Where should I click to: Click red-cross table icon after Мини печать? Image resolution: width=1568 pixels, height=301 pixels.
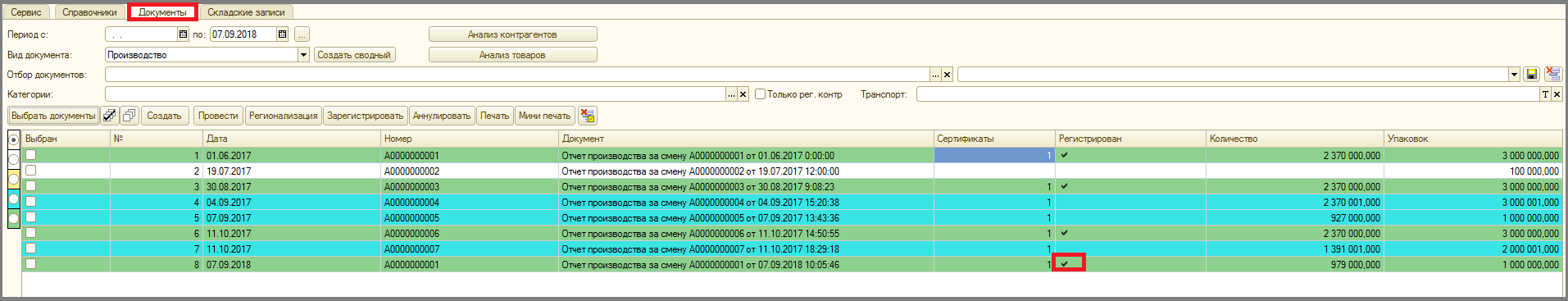click(x=587, y=116)
